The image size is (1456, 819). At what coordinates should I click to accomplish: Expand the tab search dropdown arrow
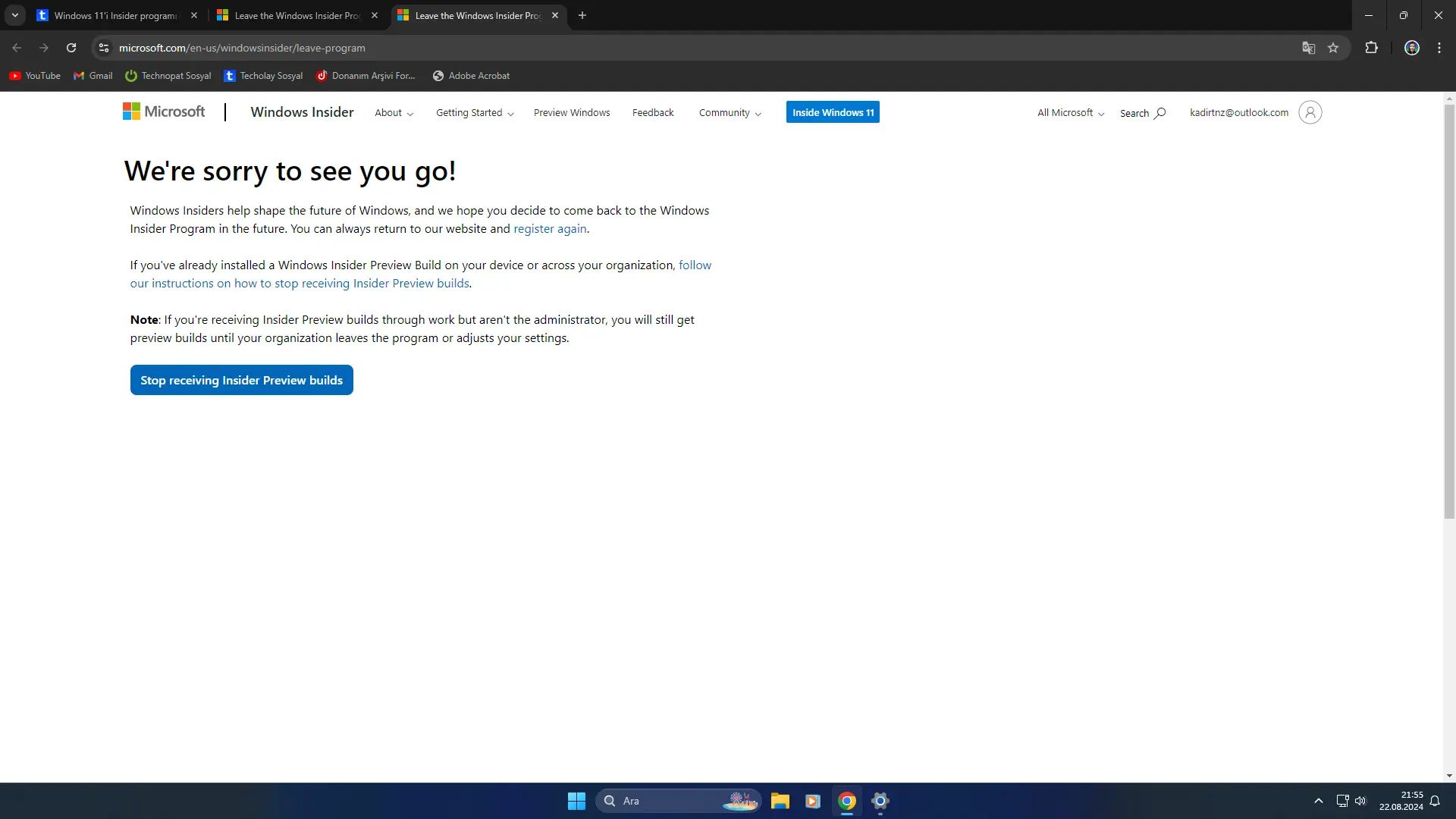pos(15,15)
